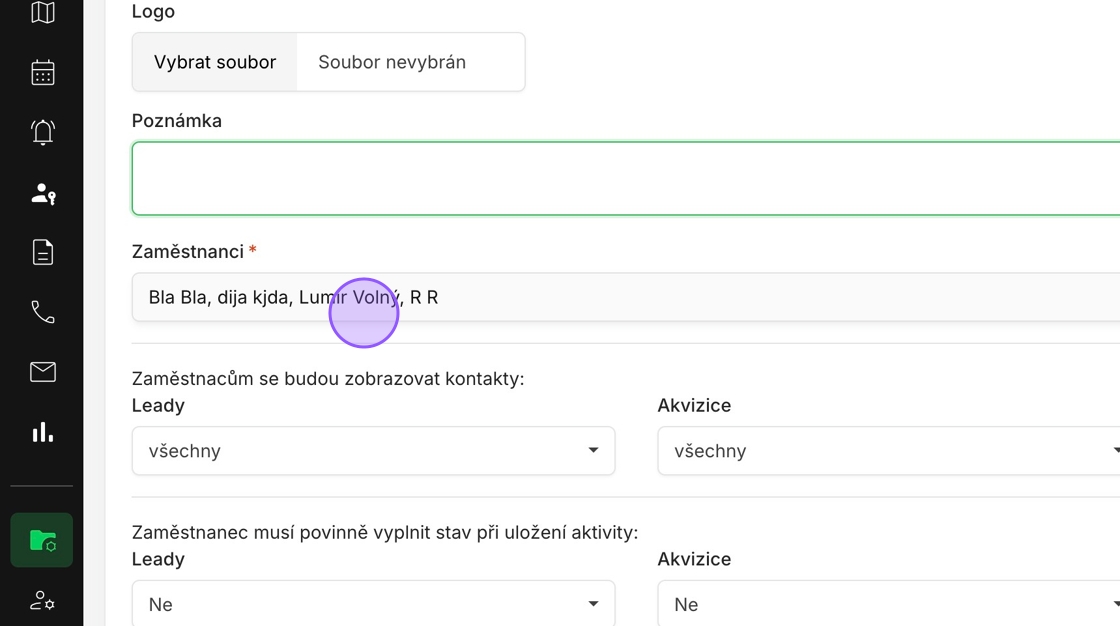Focus the Poznámka text area

625,178
